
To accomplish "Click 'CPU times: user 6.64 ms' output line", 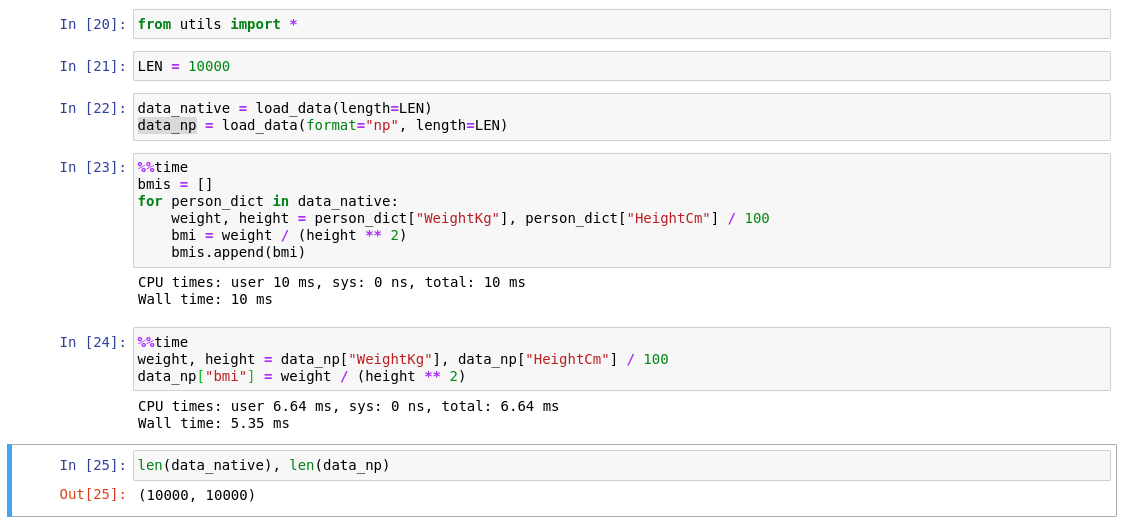I will (348, 406).
